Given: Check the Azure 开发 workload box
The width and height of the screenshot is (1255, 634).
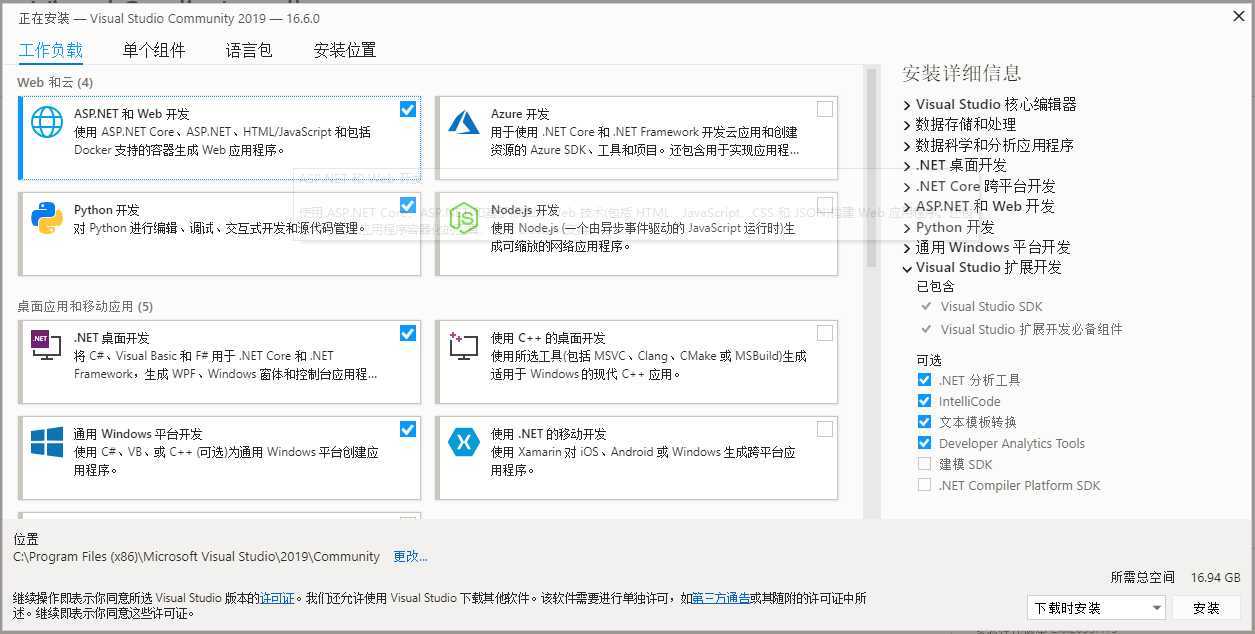Looking at the screenshot, I should 825,110.
